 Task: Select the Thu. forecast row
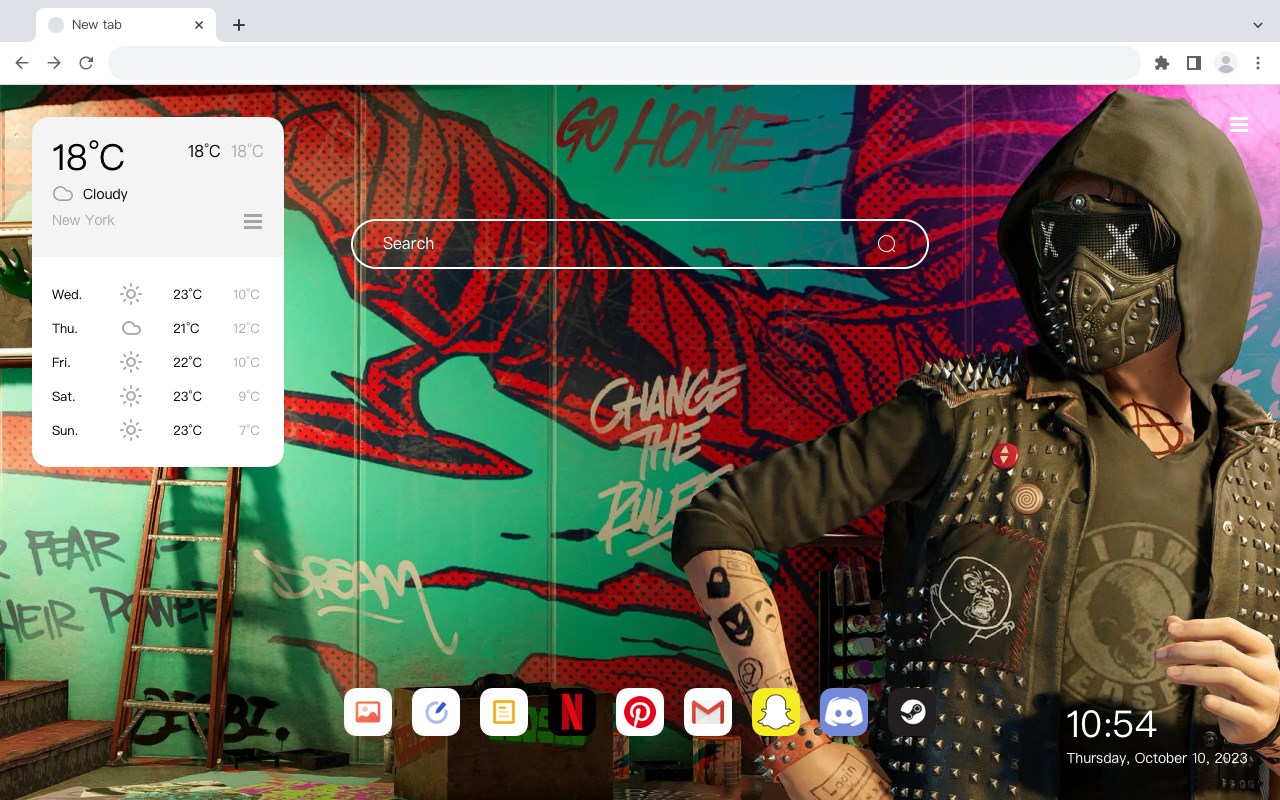(x=158, y=328)
